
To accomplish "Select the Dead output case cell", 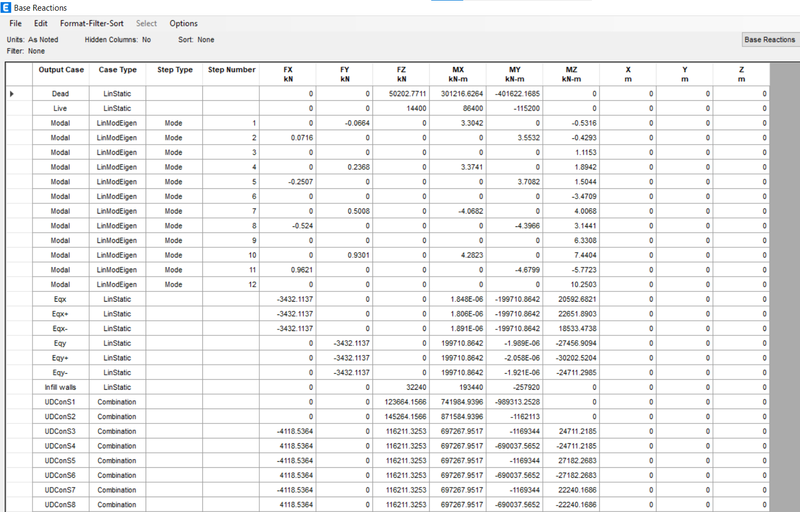I will [61, 94].
